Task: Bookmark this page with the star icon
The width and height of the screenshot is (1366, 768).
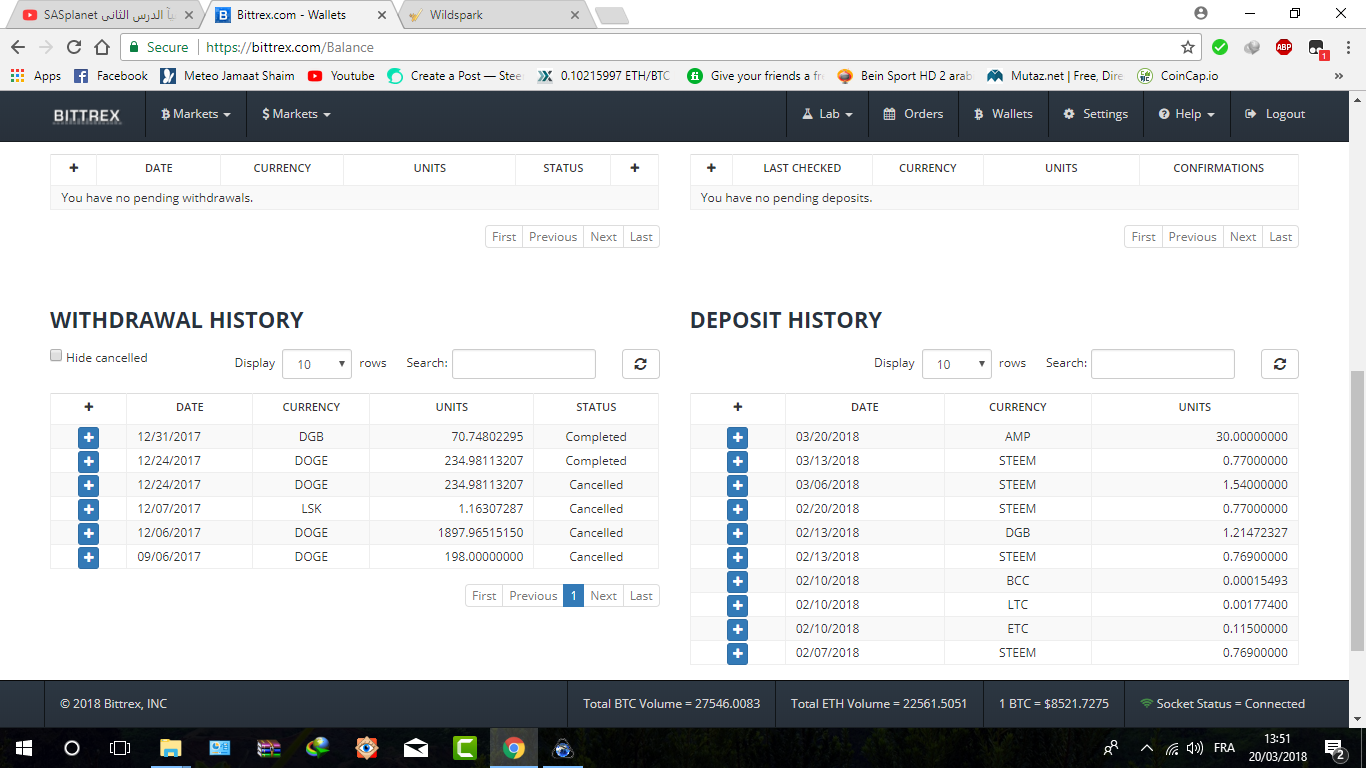Action: point(1188,47)
